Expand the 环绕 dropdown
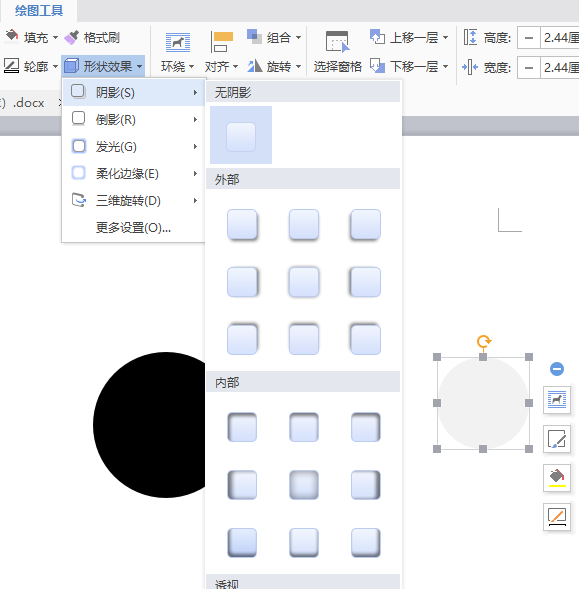 (x=191, y=66)
